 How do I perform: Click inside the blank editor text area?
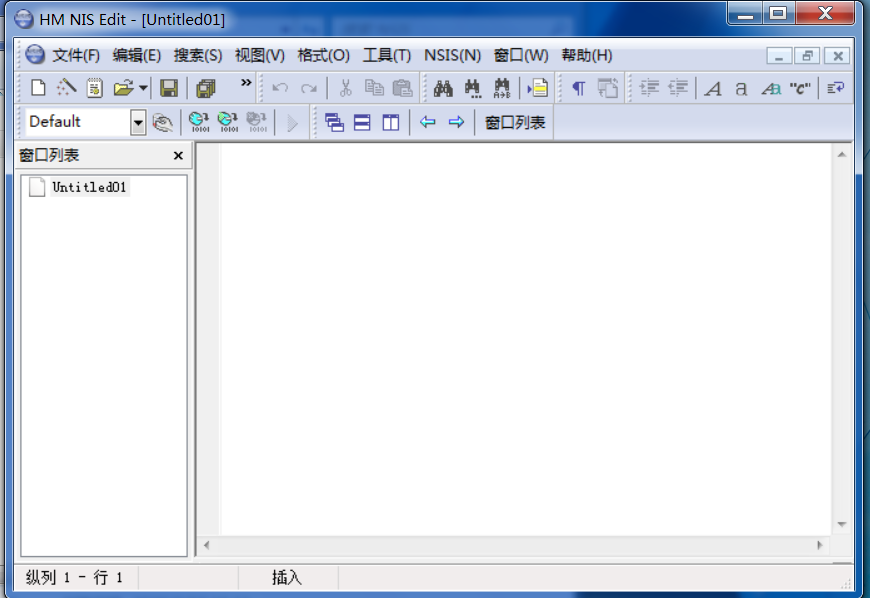pos(525,338)
